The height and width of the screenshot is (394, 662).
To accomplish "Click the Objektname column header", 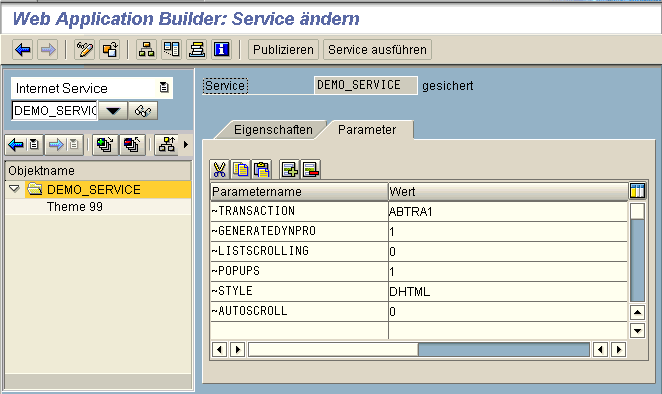I will pos(98,171).
